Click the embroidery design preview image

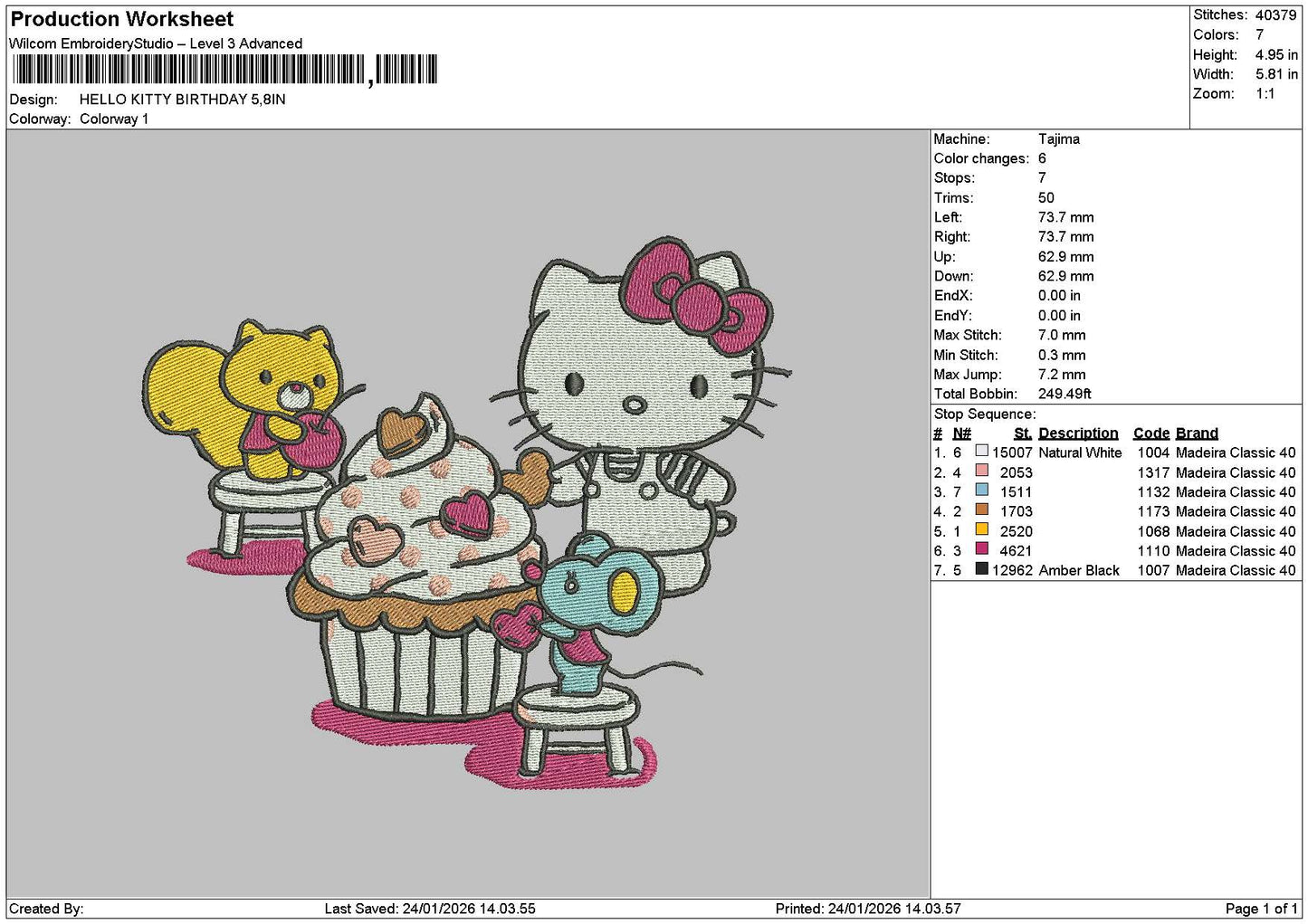click(x=468, y=512)
